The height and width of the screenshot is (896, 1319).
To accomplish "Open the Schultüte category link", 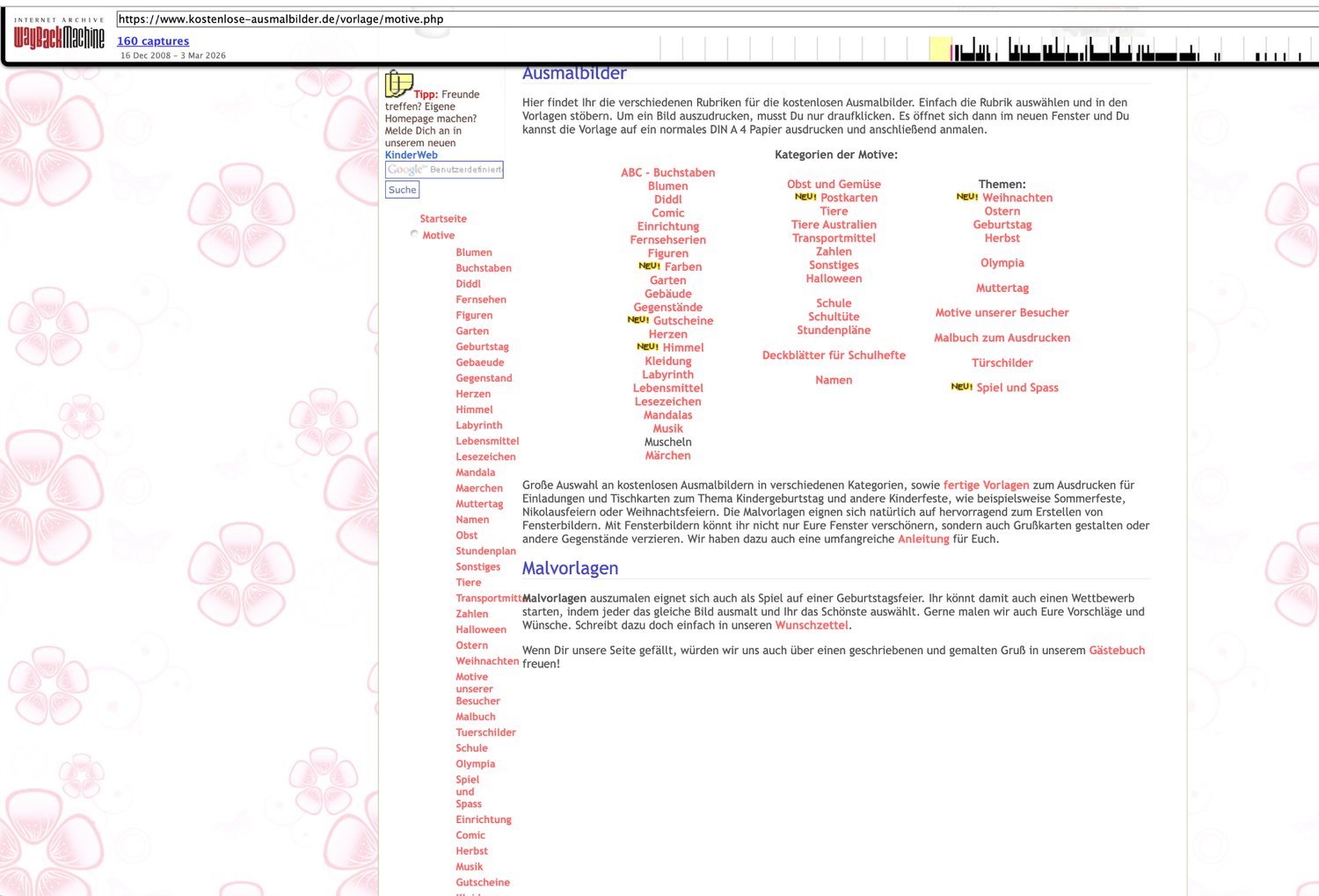I will (x=834, y=317).
